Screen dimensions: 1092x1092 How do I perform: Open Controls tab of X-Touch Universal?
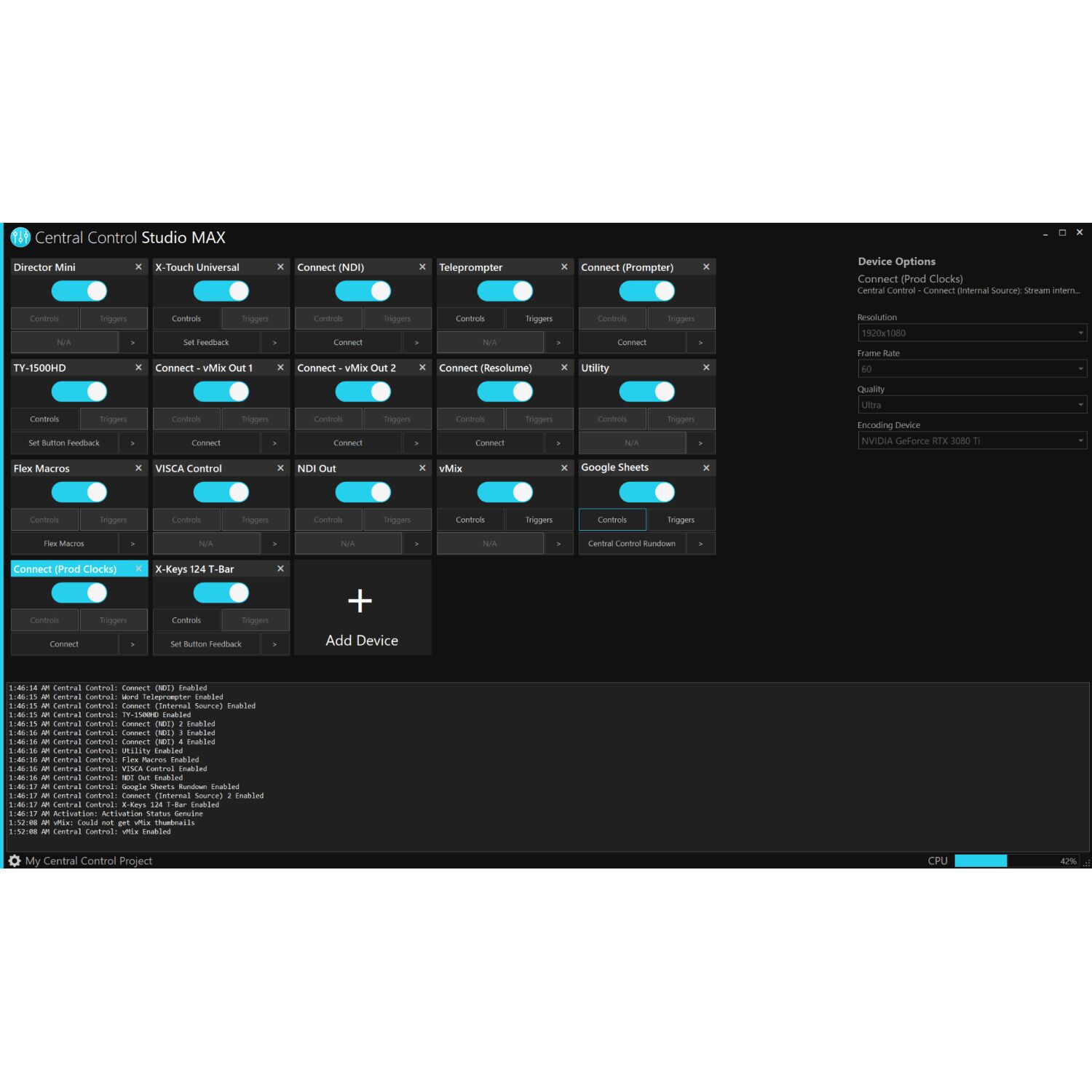(186, 318)
